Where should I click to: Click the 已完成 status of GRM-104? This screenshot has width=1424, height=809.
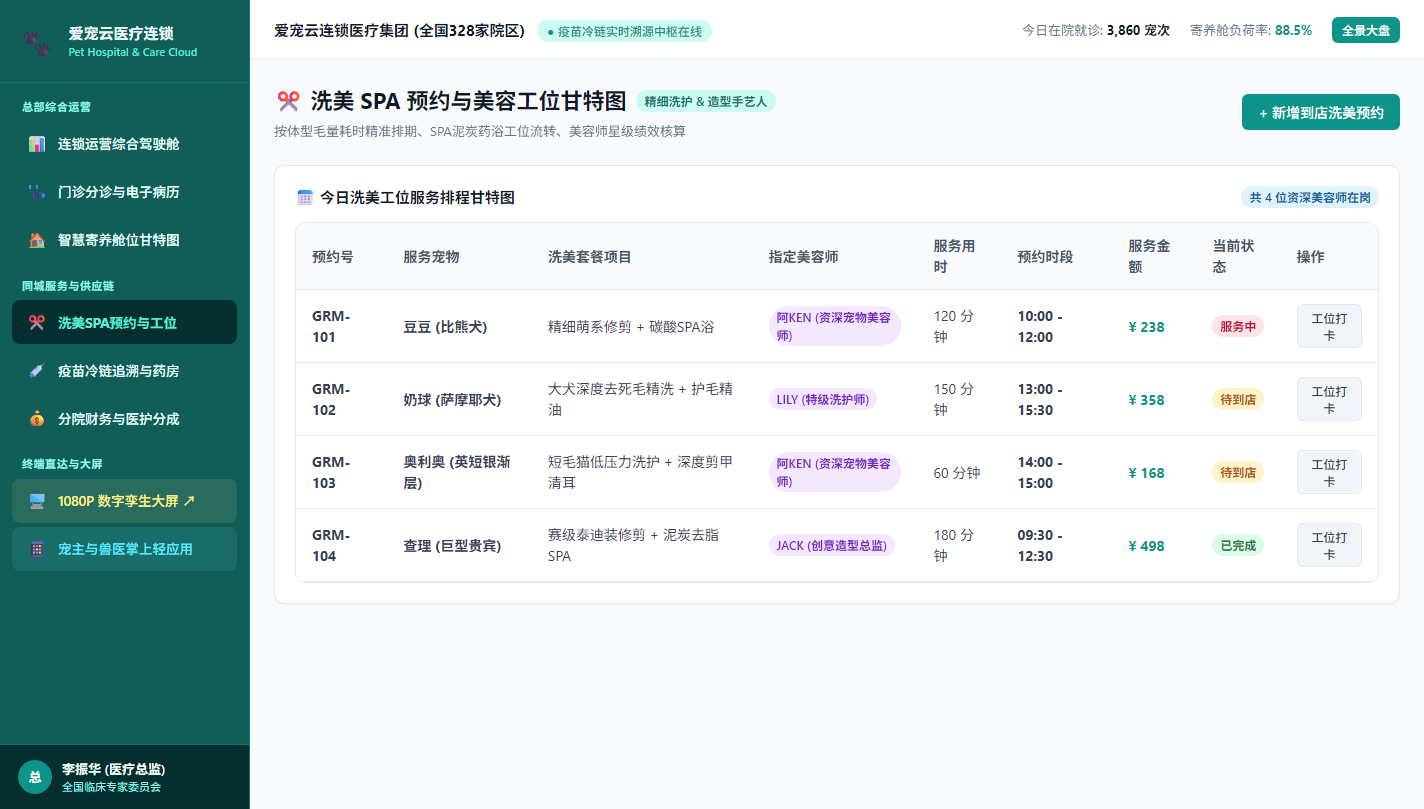[1238, 545]
